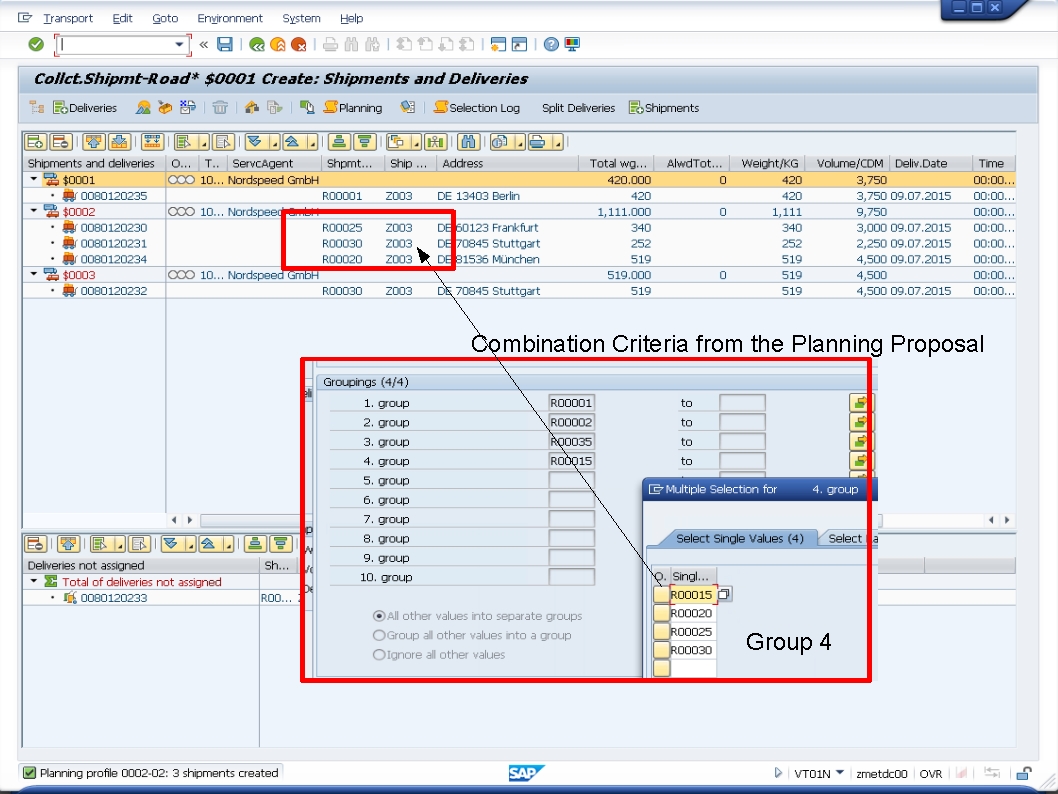This screenshot has width=1058, height=794.
Task: Click the Planning icon in the application toolbar
Action: 330,108
